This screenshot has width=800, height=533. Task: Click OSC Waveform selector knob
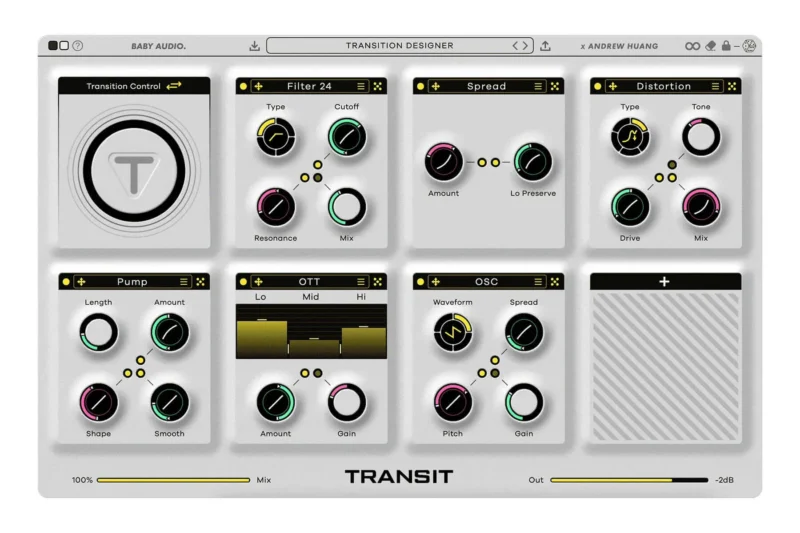click(x=453, y=333)
